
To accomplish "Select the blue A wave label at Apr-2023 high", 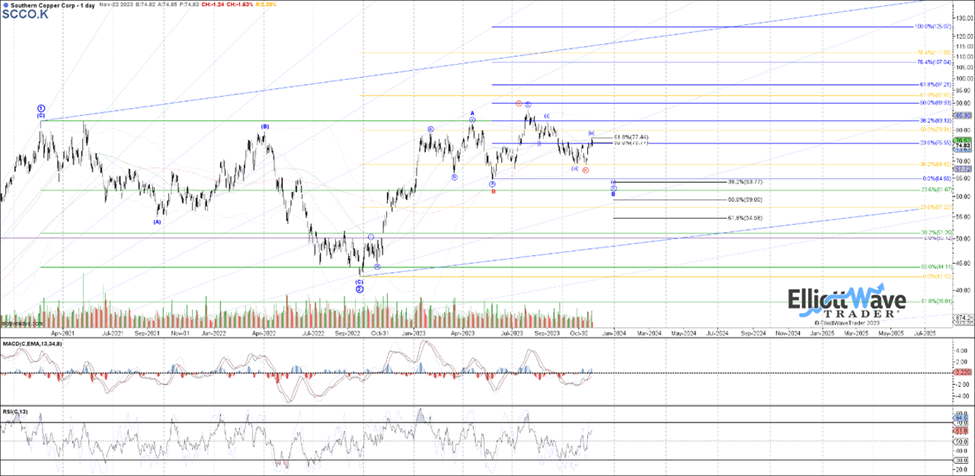I will coord(472,114).
